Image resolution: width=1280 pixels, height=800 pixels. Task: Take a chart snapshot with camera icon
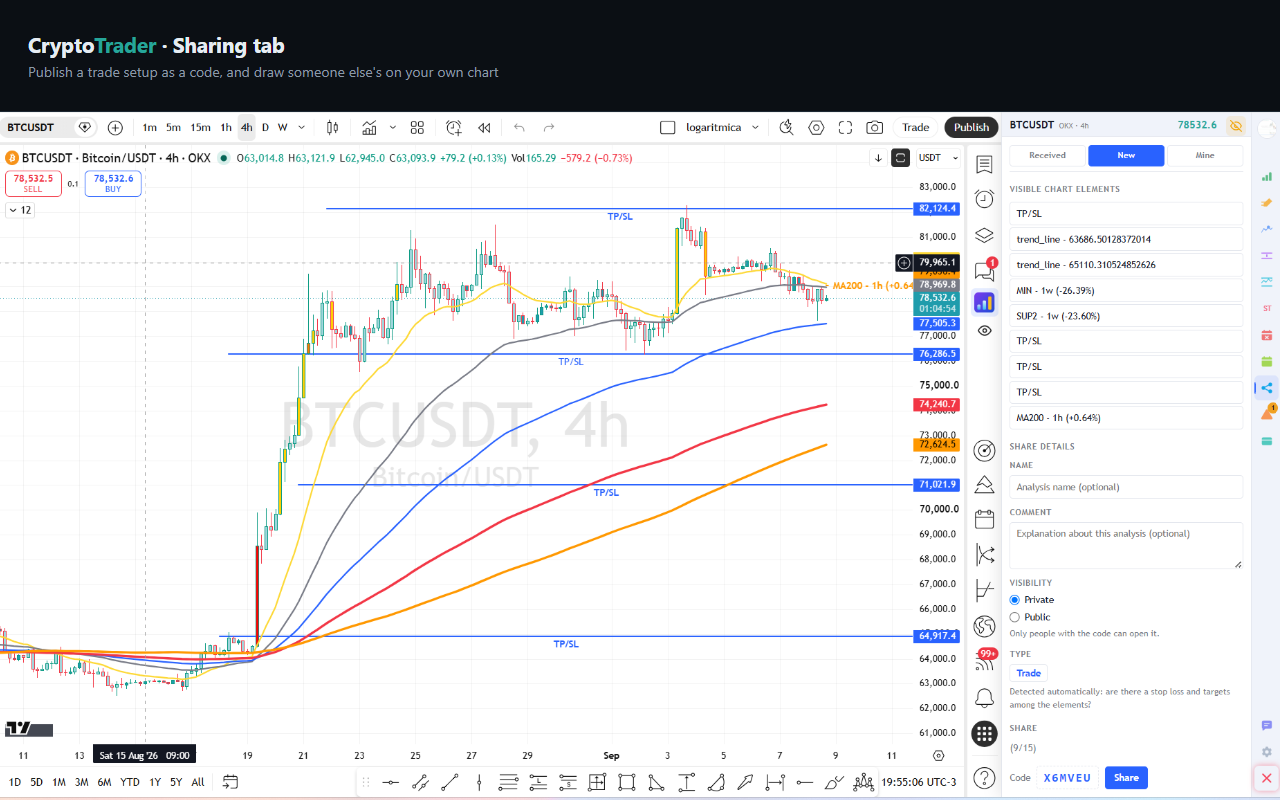pyautogui.click(x=875, y=127)
